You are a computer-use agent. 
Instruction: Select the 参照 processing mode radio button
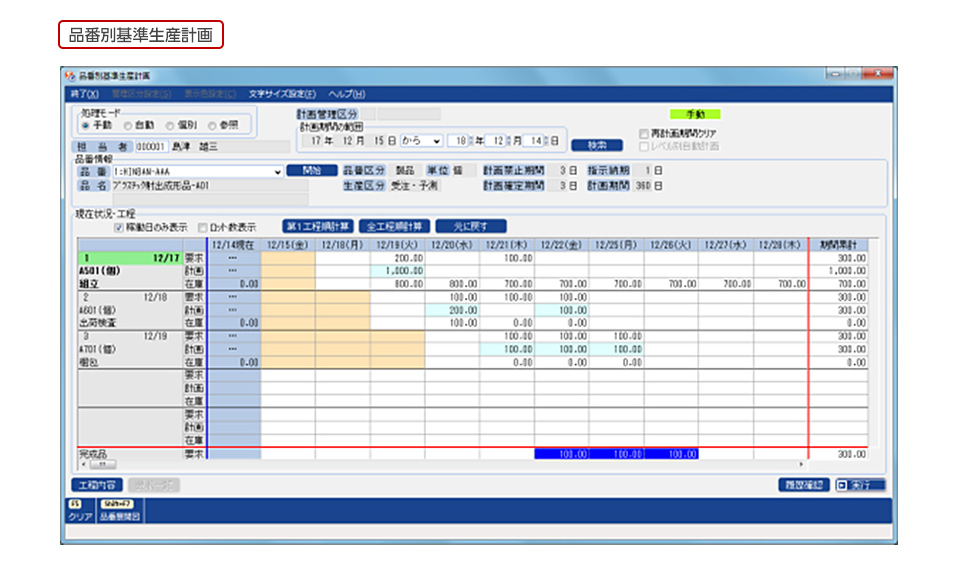(x=212, y=125)
